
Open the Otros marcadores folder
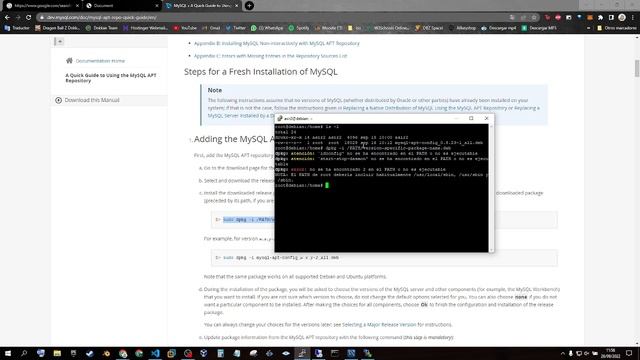(617, 28)
